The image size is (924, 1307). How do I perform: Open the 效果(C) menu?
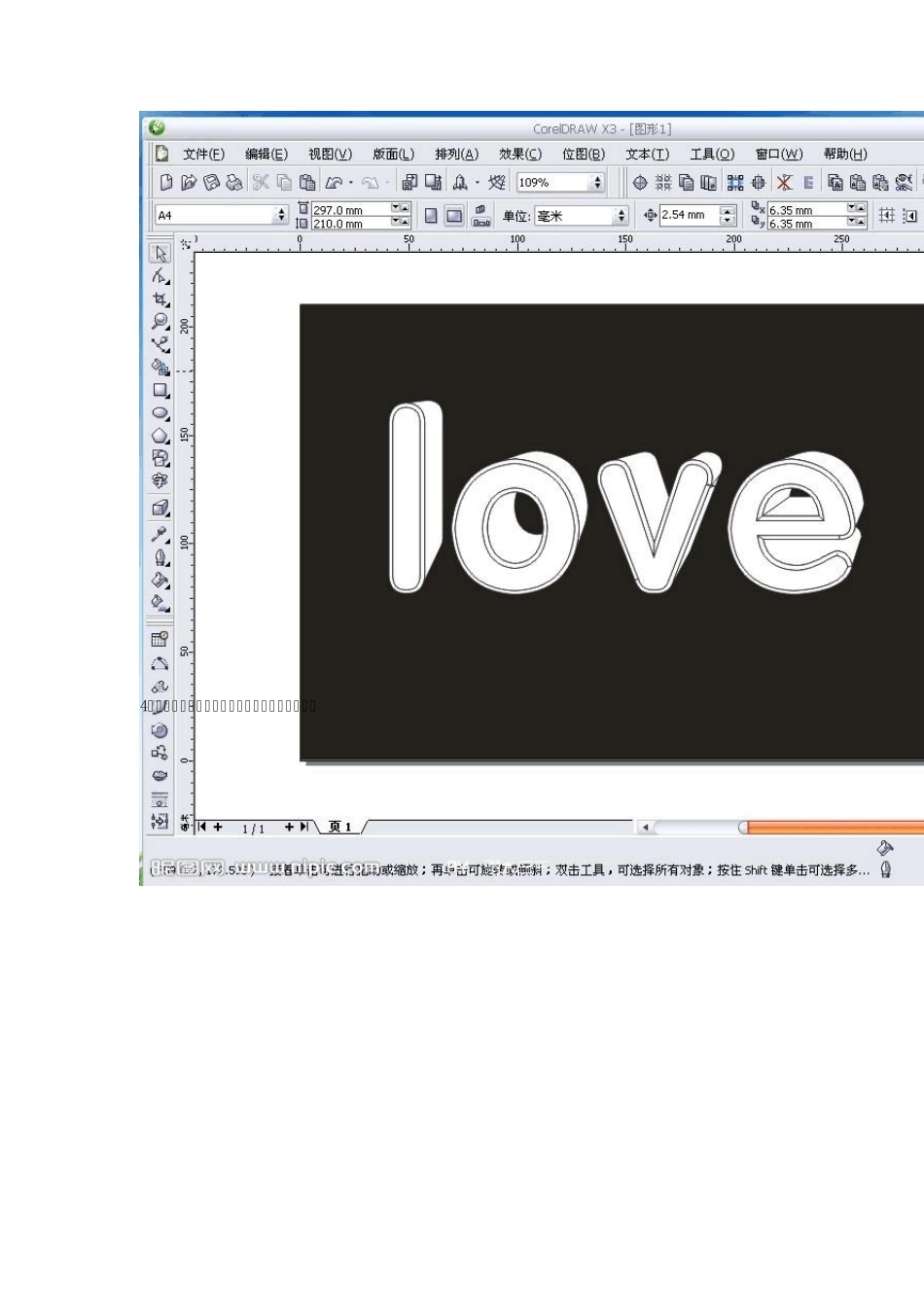[x=519, y=155]
